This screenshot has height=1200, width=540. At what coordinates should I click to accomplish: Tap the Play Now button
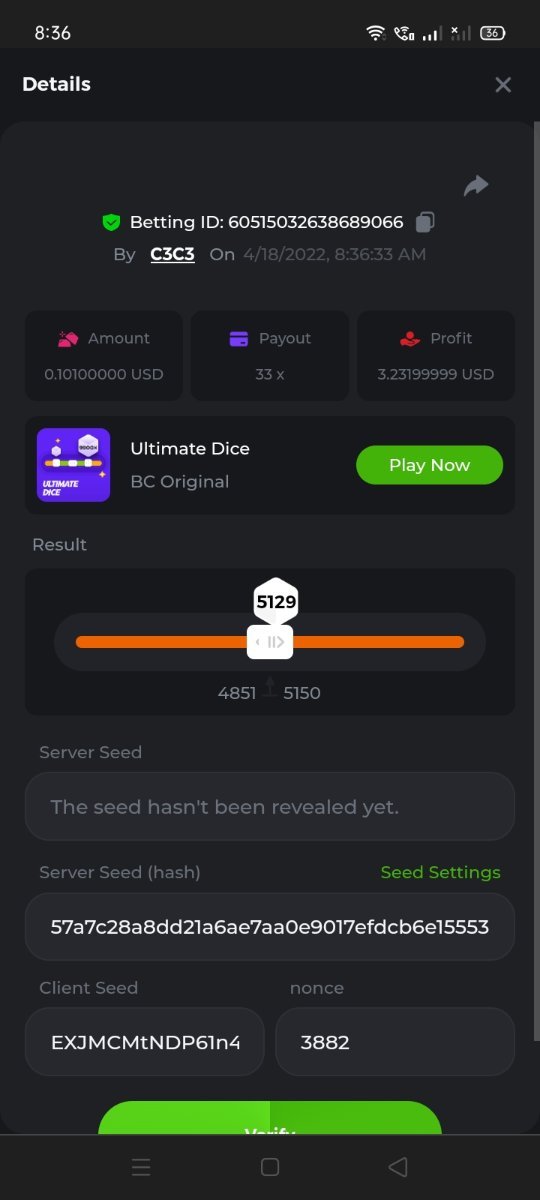[x=429, y=465]
